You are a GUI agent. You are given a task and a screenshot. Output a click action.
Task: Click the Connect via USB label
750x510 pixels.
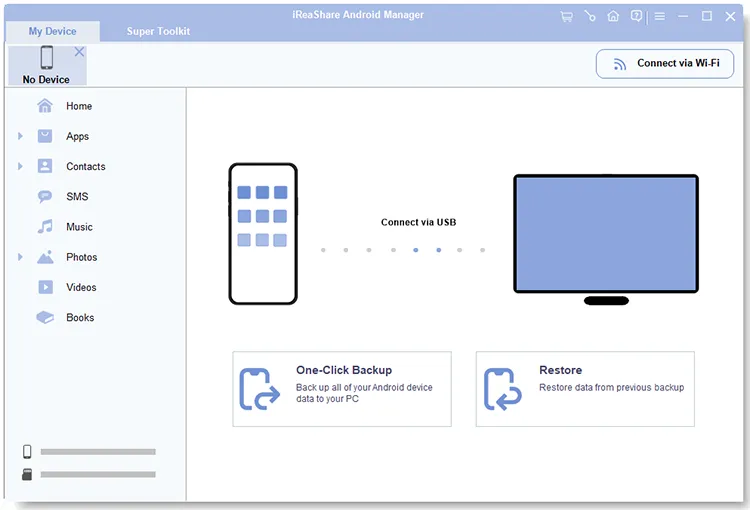pyautogui.click(x=419, y=222)
